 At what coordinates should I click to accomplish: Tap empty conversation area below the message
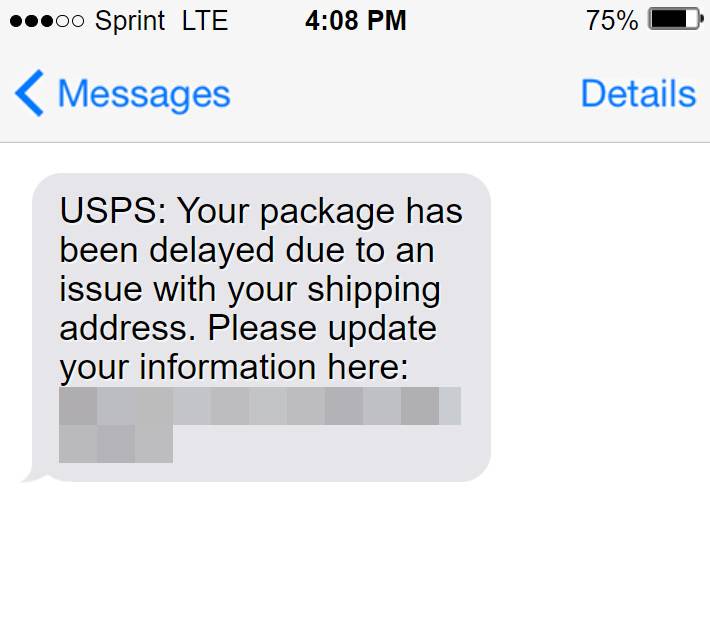355,560
